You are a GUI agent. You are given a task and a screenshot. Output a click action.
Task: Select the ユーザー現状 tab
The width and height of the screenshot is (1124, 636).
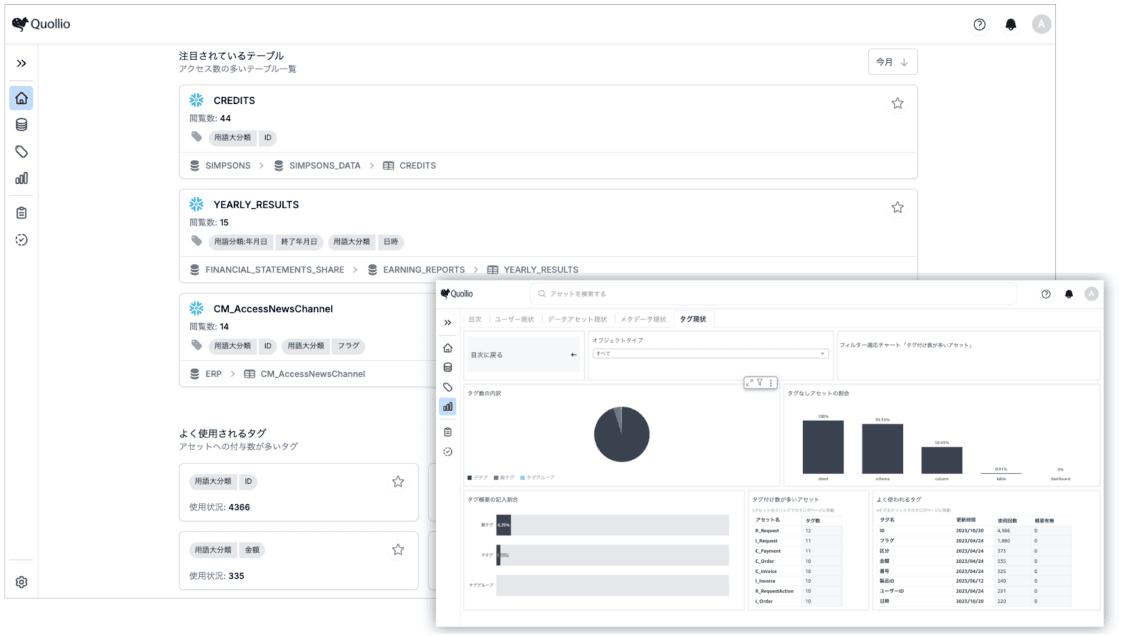coord(516,319)
